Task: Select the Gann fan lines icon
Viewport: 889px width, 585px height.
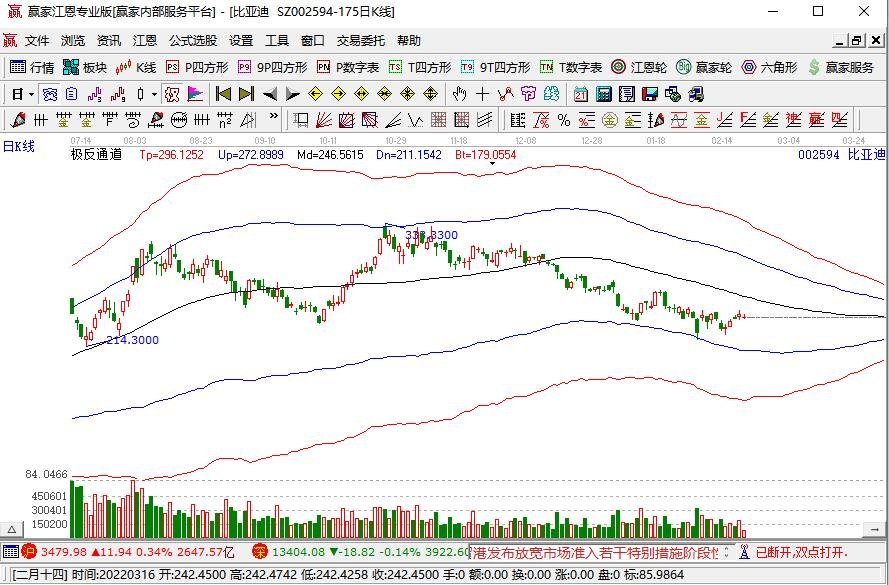Action: click(x=323, y=120)
